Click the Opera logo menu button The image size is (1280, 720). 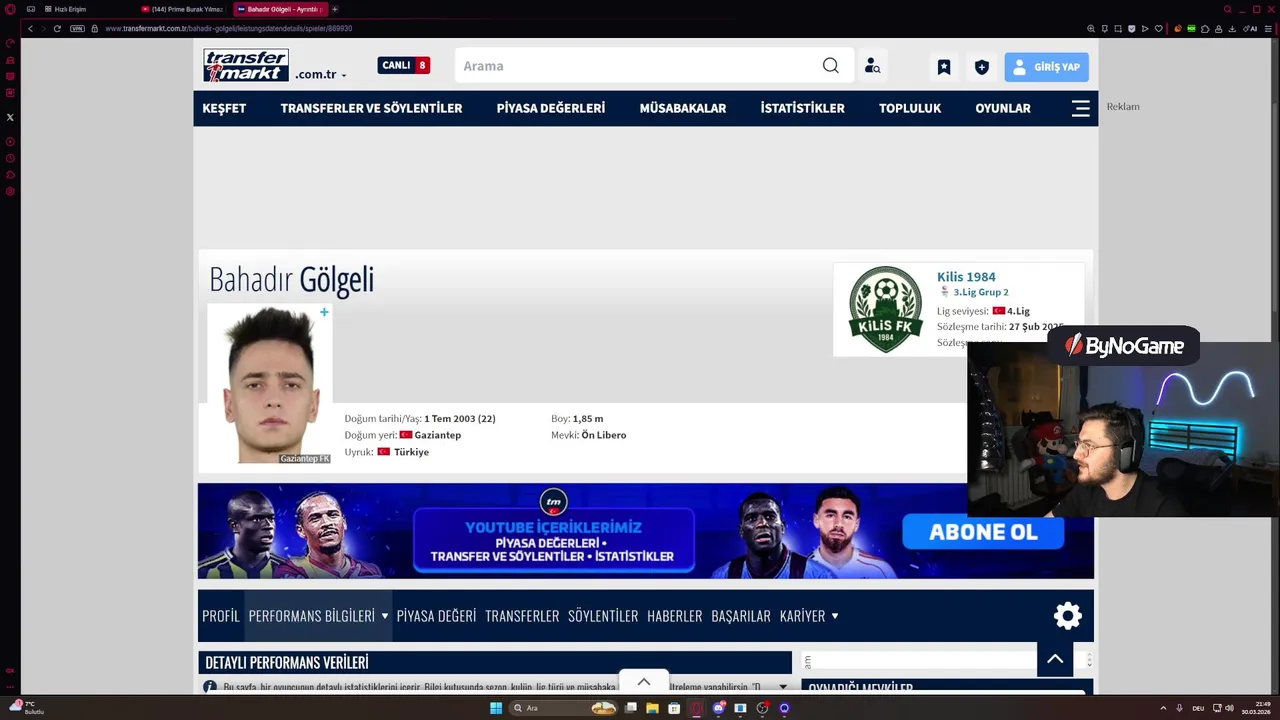10,9
